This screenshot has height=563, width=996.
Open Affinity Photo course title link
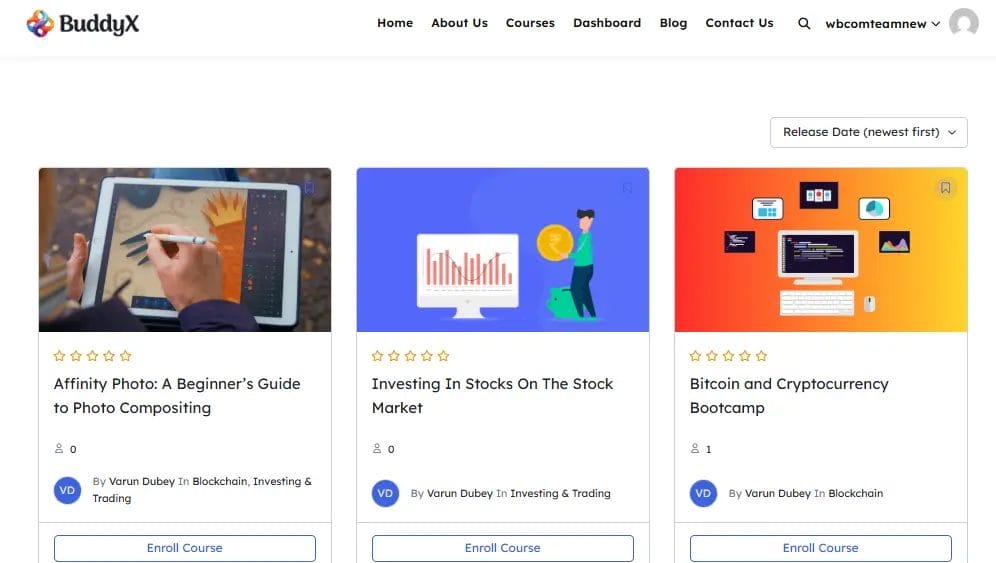pos(177,395)
